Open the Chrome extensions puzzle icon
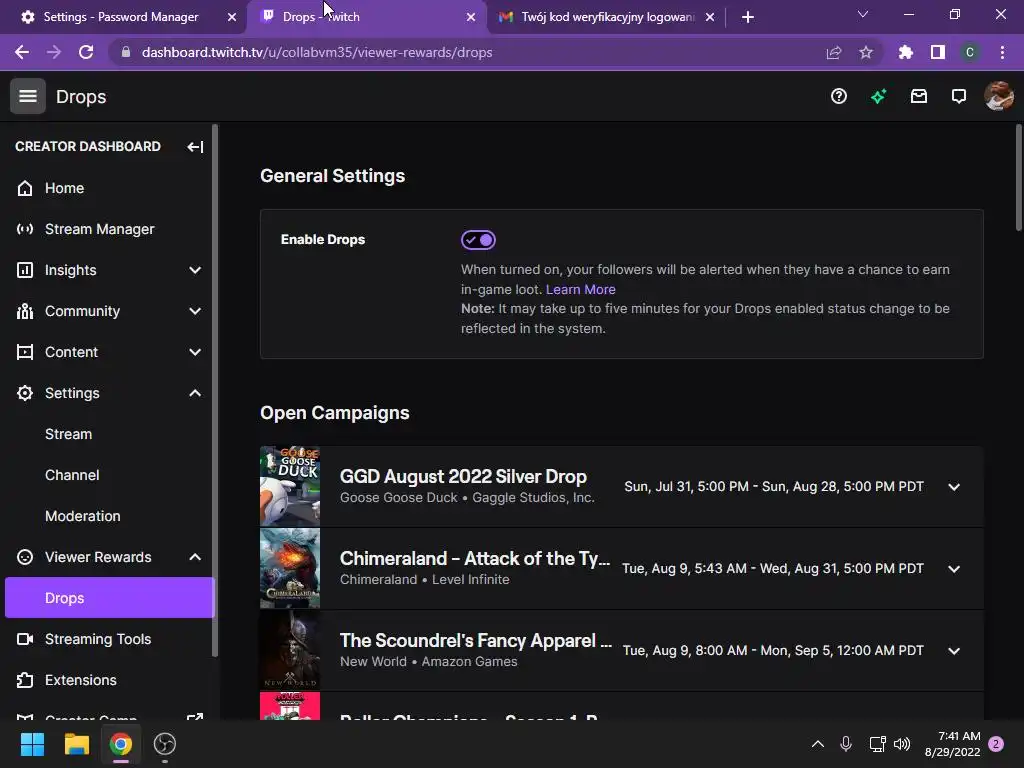1024x768 pixels. pos(905,52)
